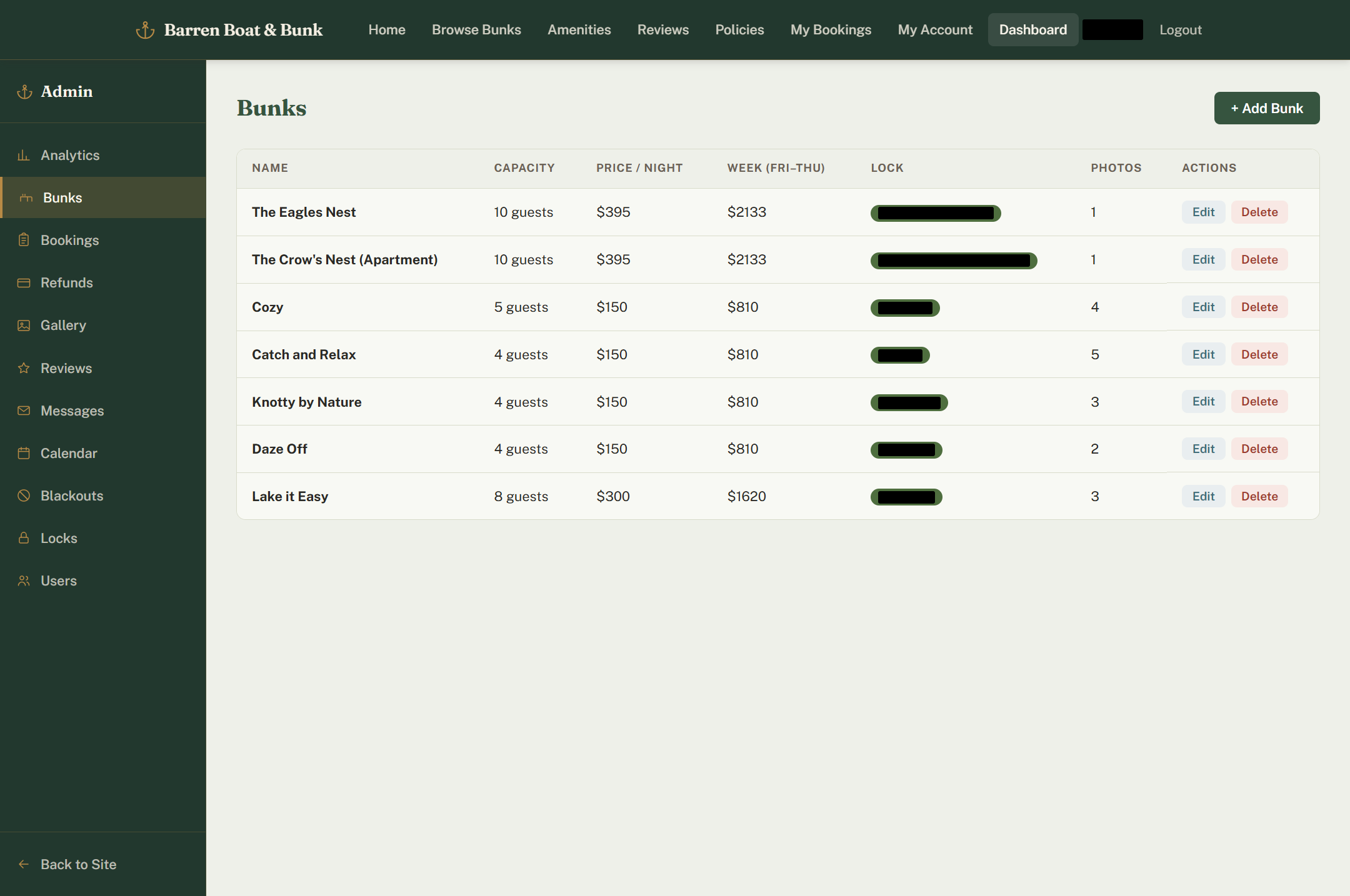Image resolution: width=1350 pixels, height=896 pixels.
Task: Click the + Add Bunk button
Action: pyautogui.click(x=1267, y=108)
